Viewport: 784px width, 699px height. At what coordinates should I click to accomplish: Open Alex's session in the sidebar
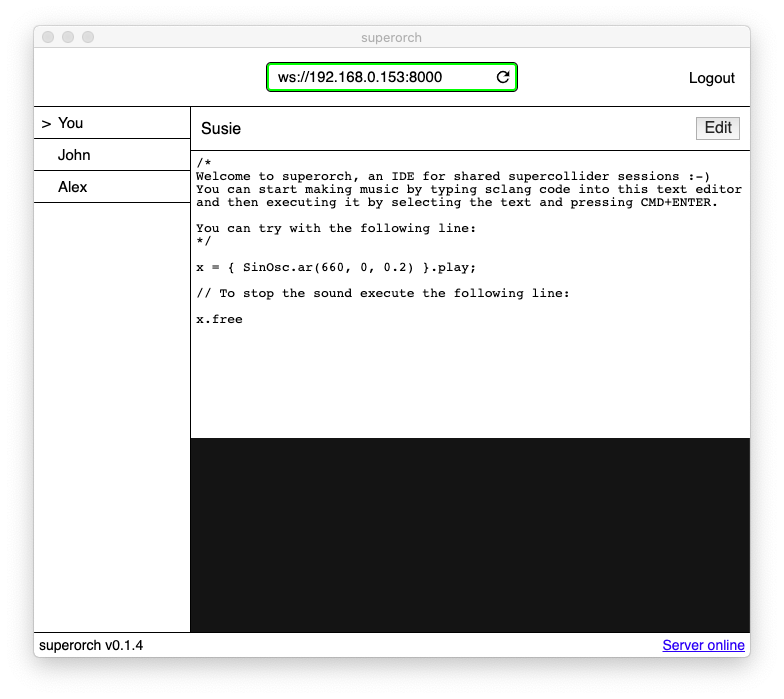[112, 187]
